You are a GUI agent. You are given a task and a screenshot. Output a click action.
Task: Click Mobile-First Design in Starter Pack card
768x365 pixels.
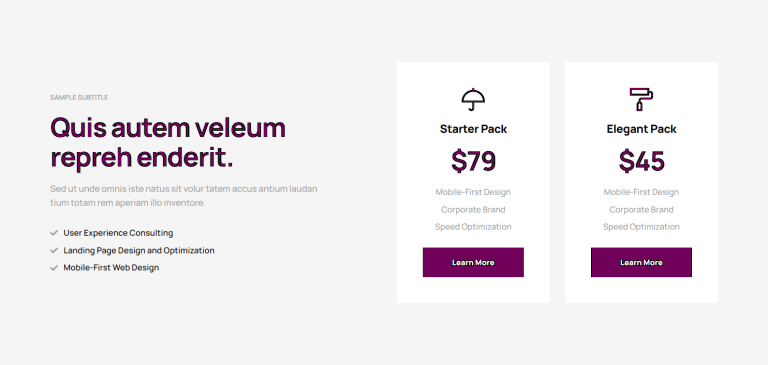pos(473,192)
